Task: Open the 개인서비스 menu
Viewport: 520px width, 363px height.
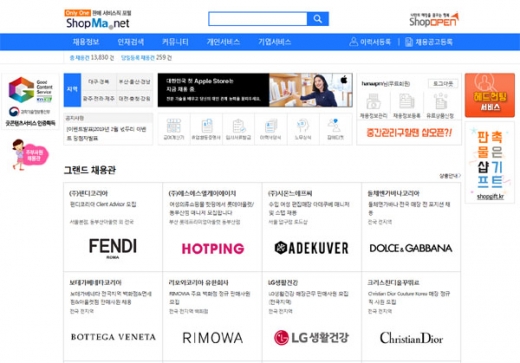Action: click(x=223, y=42)
